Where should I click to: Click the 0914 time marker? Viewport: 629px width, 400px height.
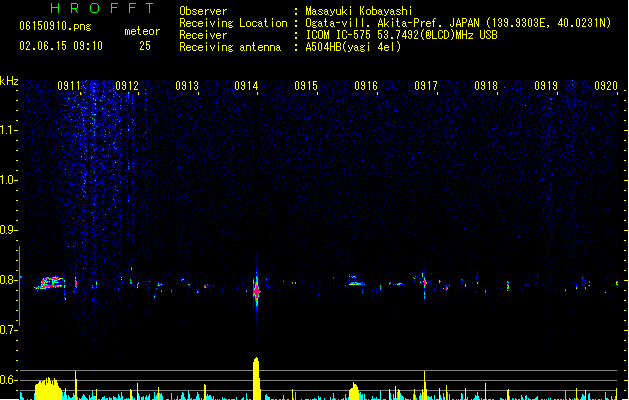coord(246,86)
